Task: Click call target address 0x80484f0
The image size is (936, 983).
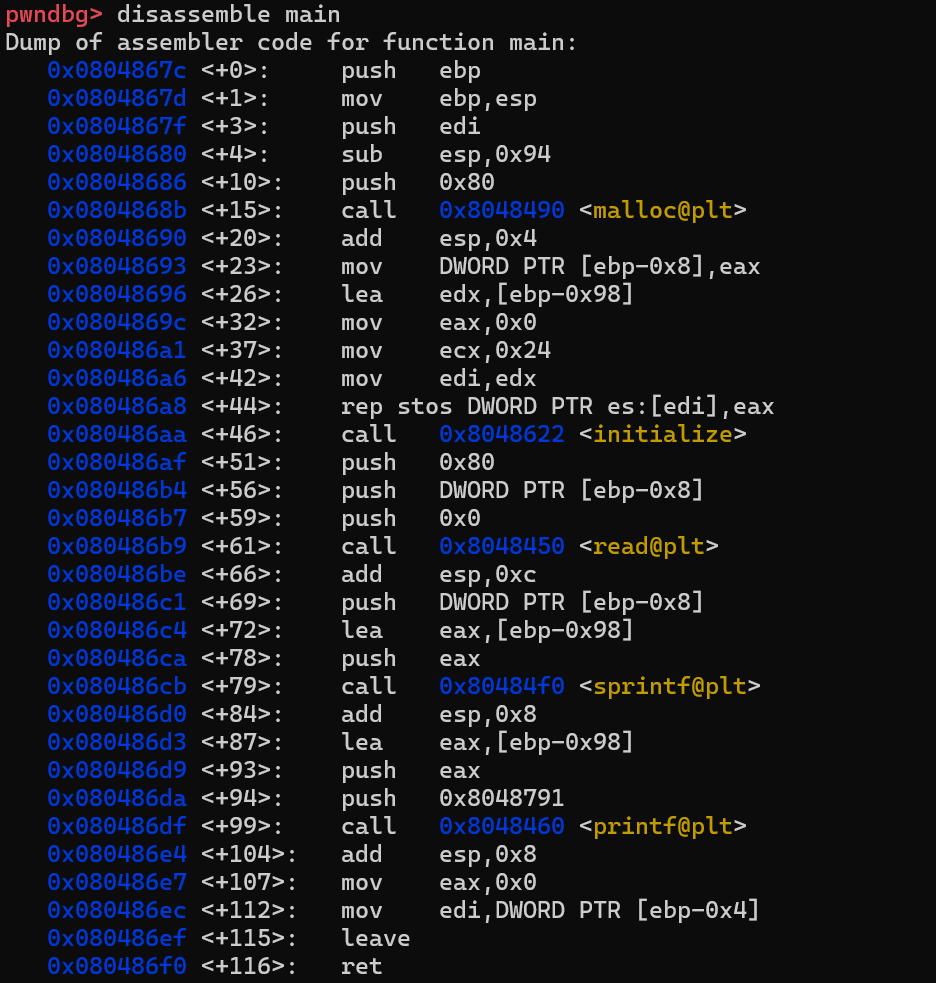Action: pos(501,686)
